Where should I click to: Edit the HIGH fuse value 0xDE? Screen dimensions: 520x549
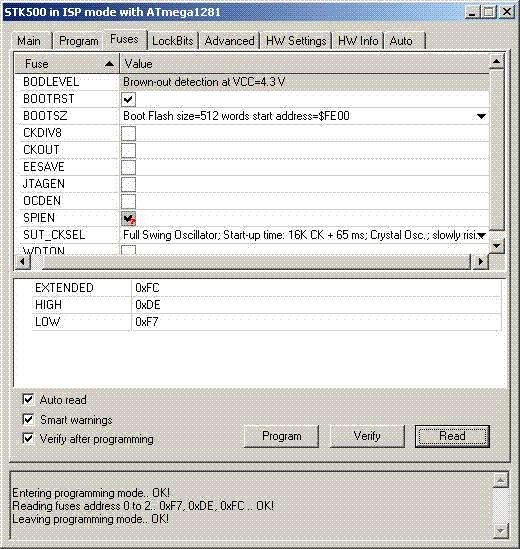[x=316, y=305]
